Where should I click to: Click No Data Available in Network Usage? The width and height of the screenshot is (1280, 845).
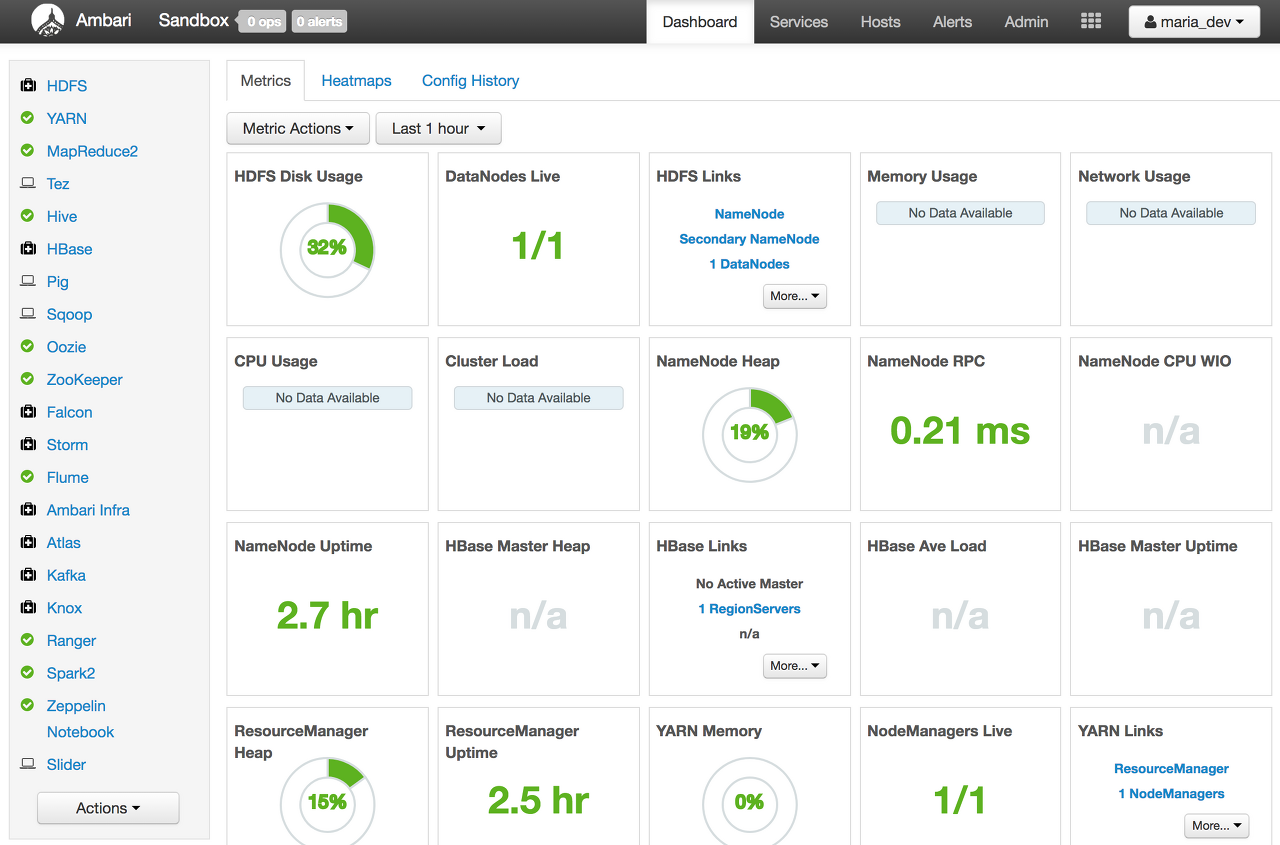tap(1171, 213)
